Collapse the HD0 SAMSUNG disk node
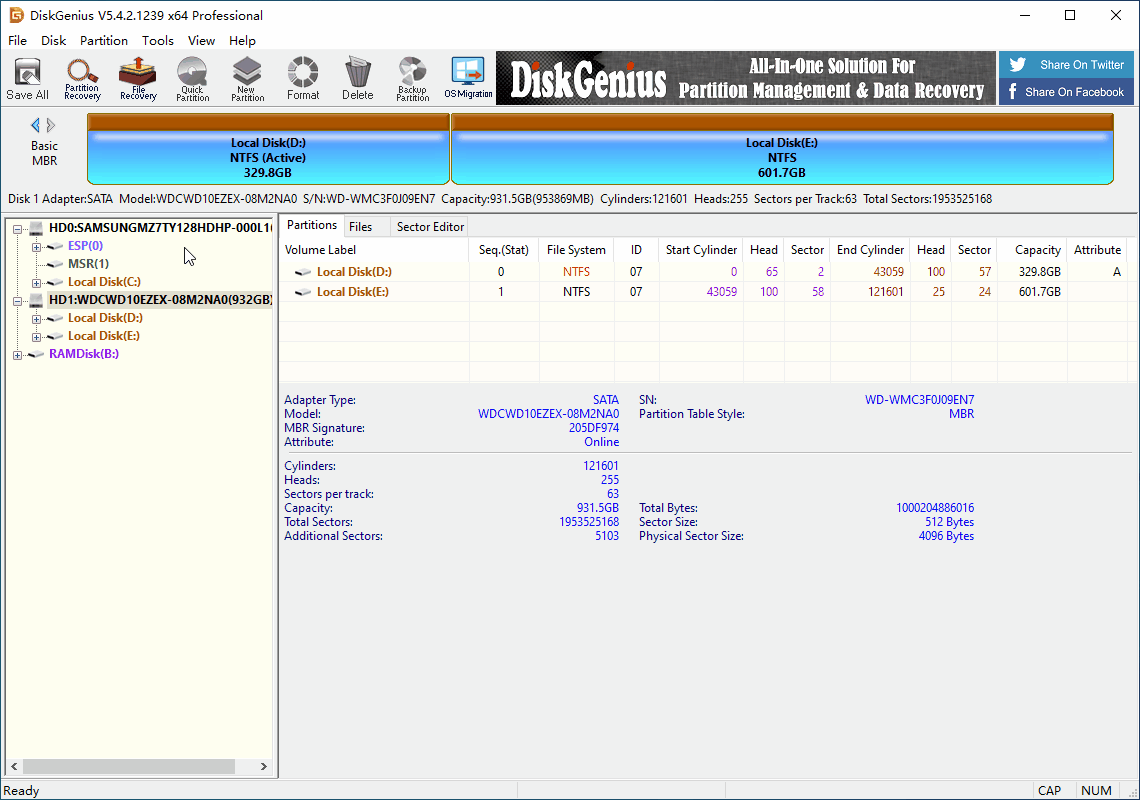 17,228
